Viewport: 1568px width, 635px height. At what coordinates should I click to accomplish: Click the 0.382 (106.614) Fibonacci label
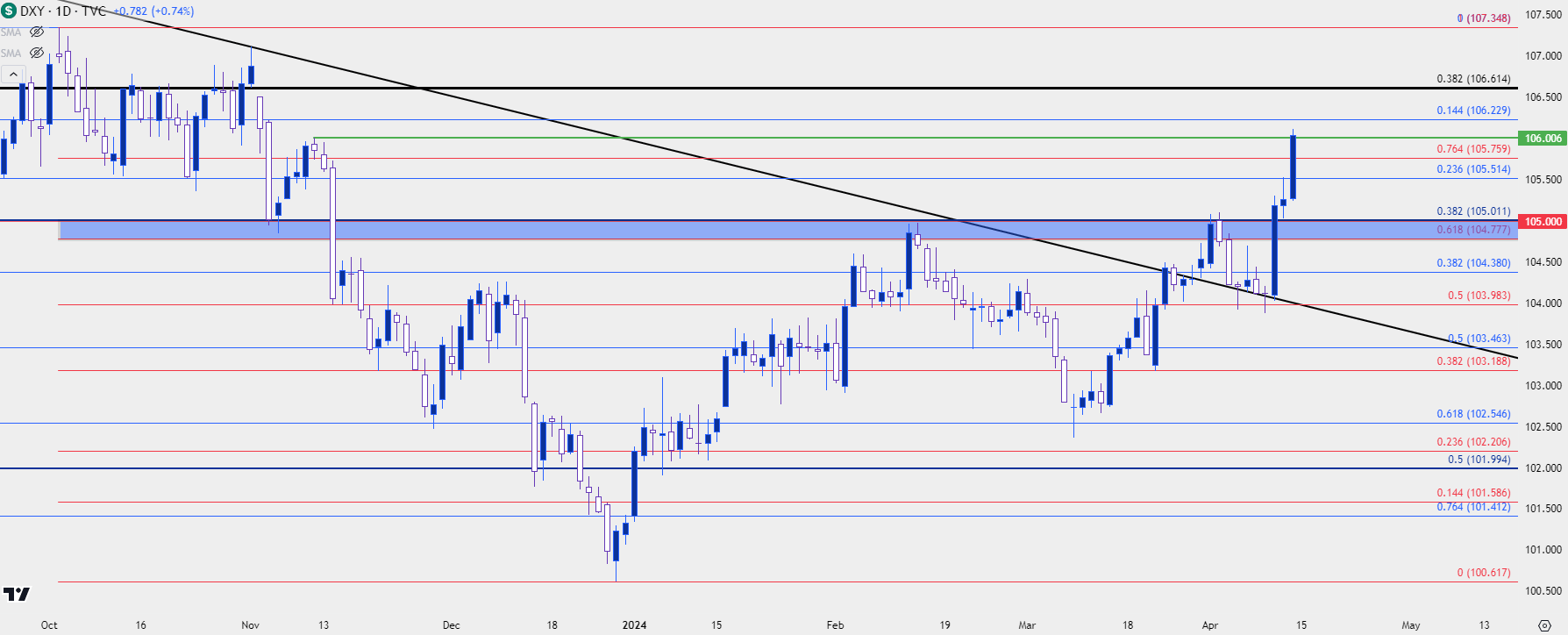click(x=1473, y=79)
